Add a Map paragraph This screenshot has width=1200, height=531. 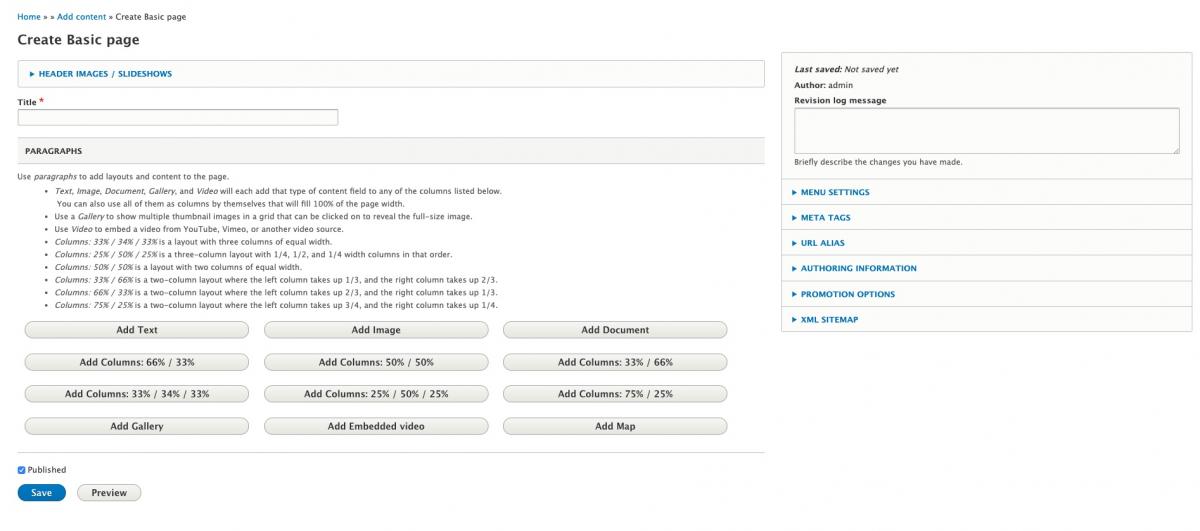pos(615,426)
